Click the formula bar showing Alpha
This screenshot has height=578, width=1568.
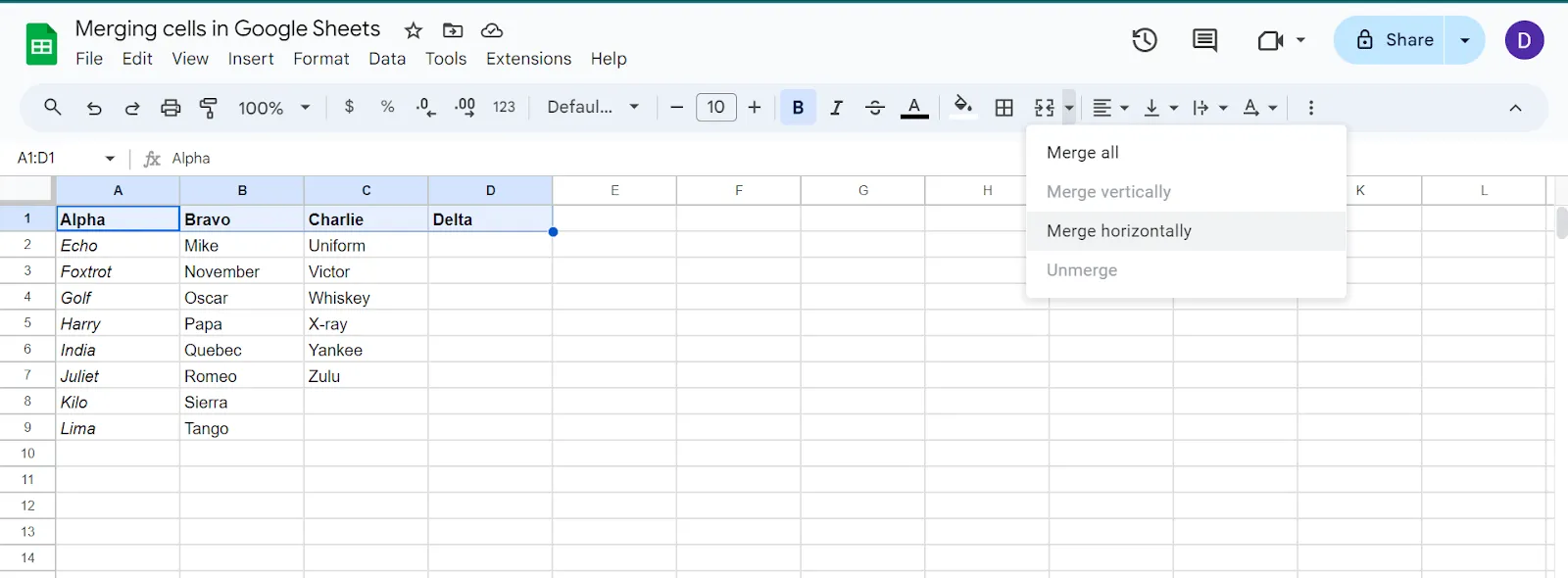coord(191,159)
